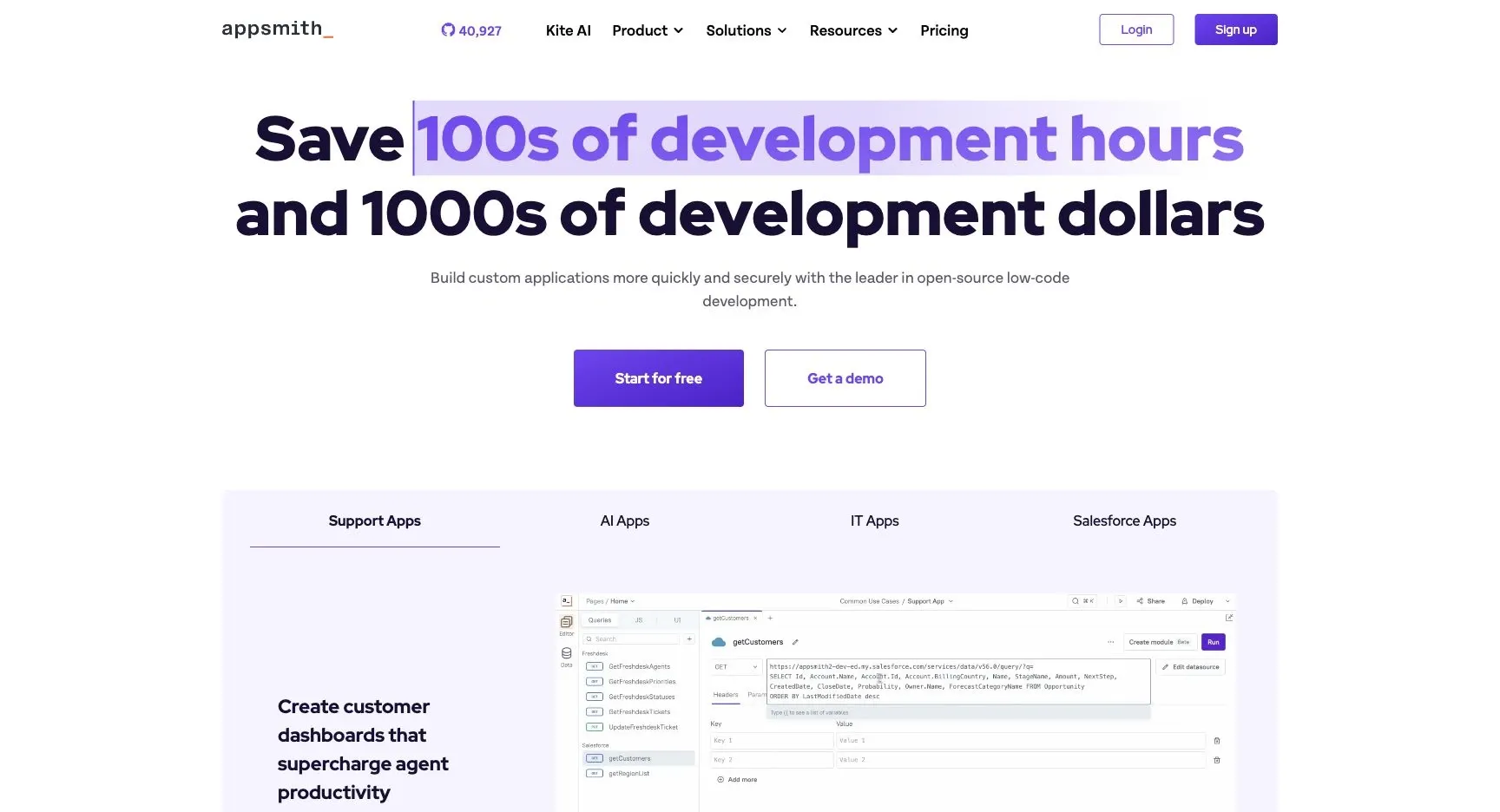Screen dimensions: 1500x812
Task: Switch to the Salesforce Apps tab
Action: coord(1125,521)
